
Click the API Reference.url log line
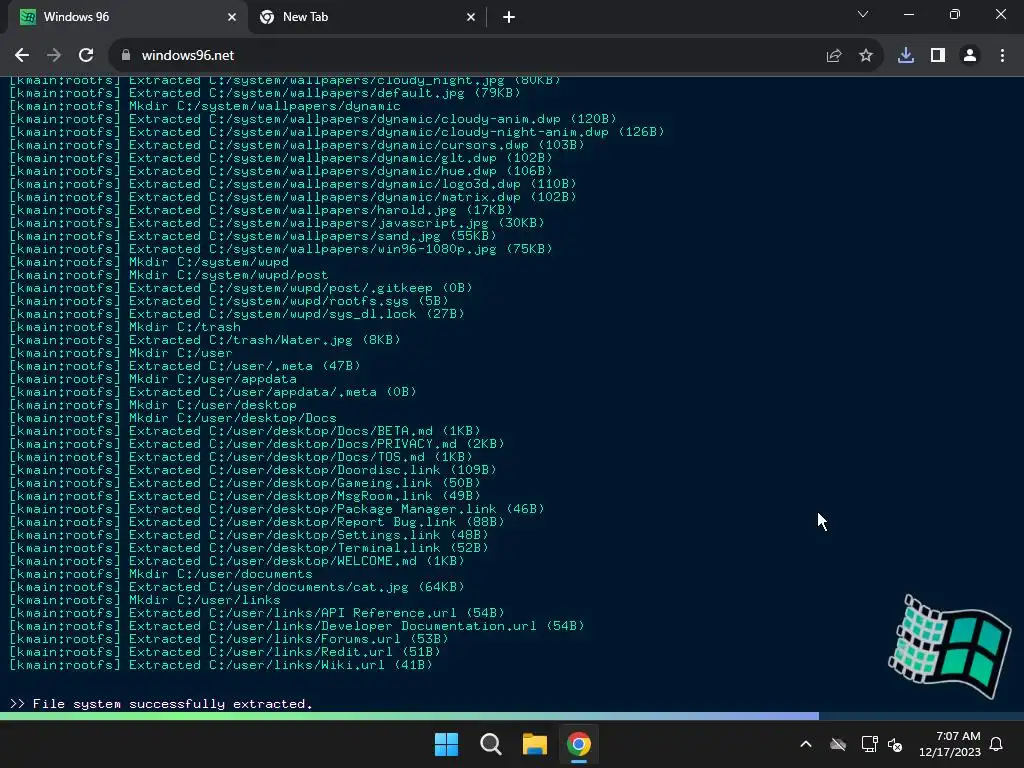(257, 613)
